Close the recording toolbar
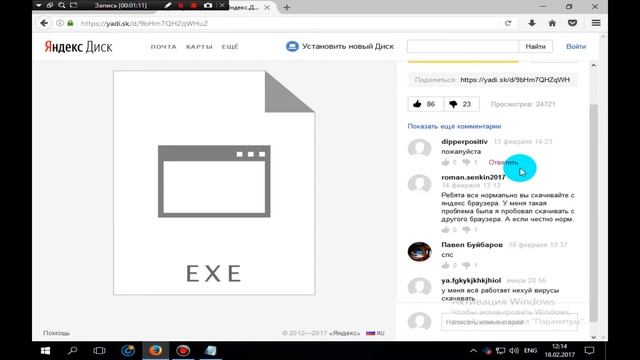The image size is (640, 360). [x=222, y=6]
